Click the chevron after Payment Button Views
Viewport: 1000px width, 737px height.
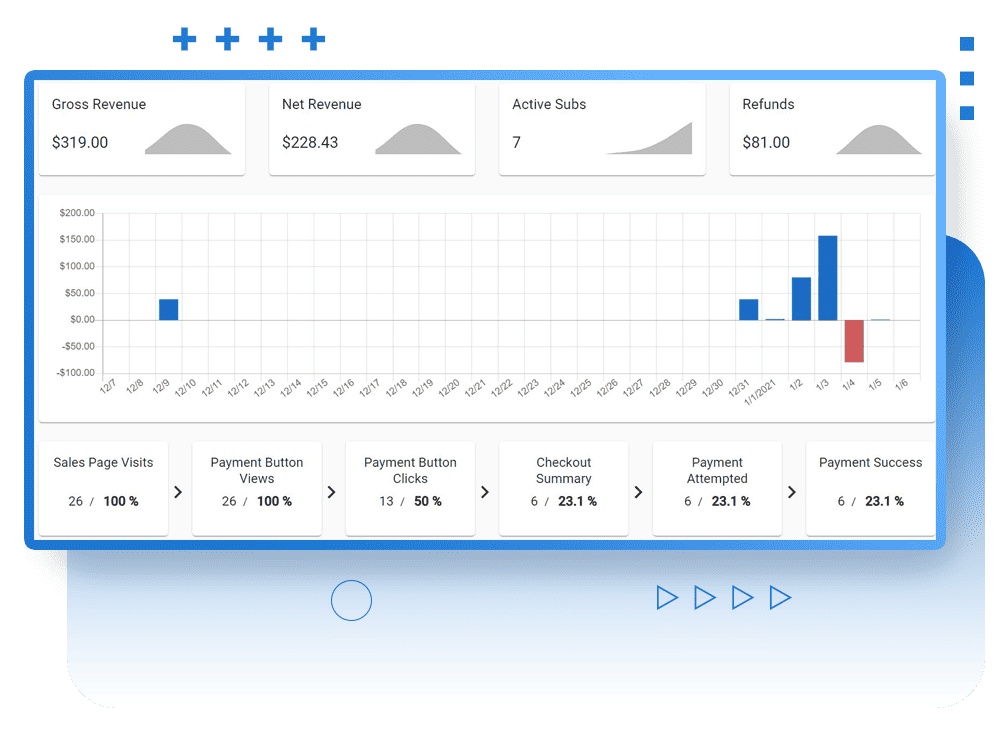(x=332, y=492)
